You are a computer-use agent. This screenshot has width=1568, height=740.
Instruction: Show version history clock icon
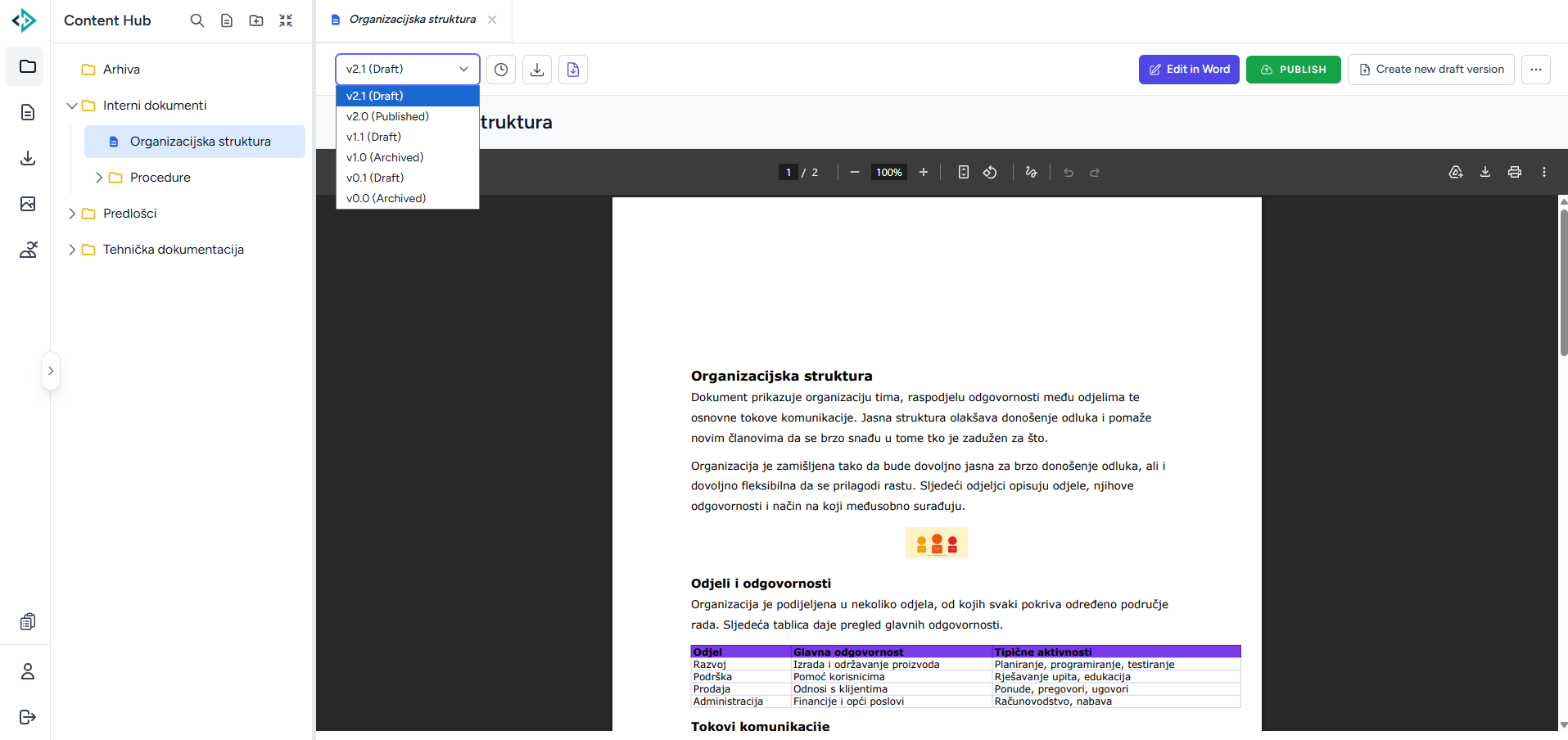click(501, 70)
